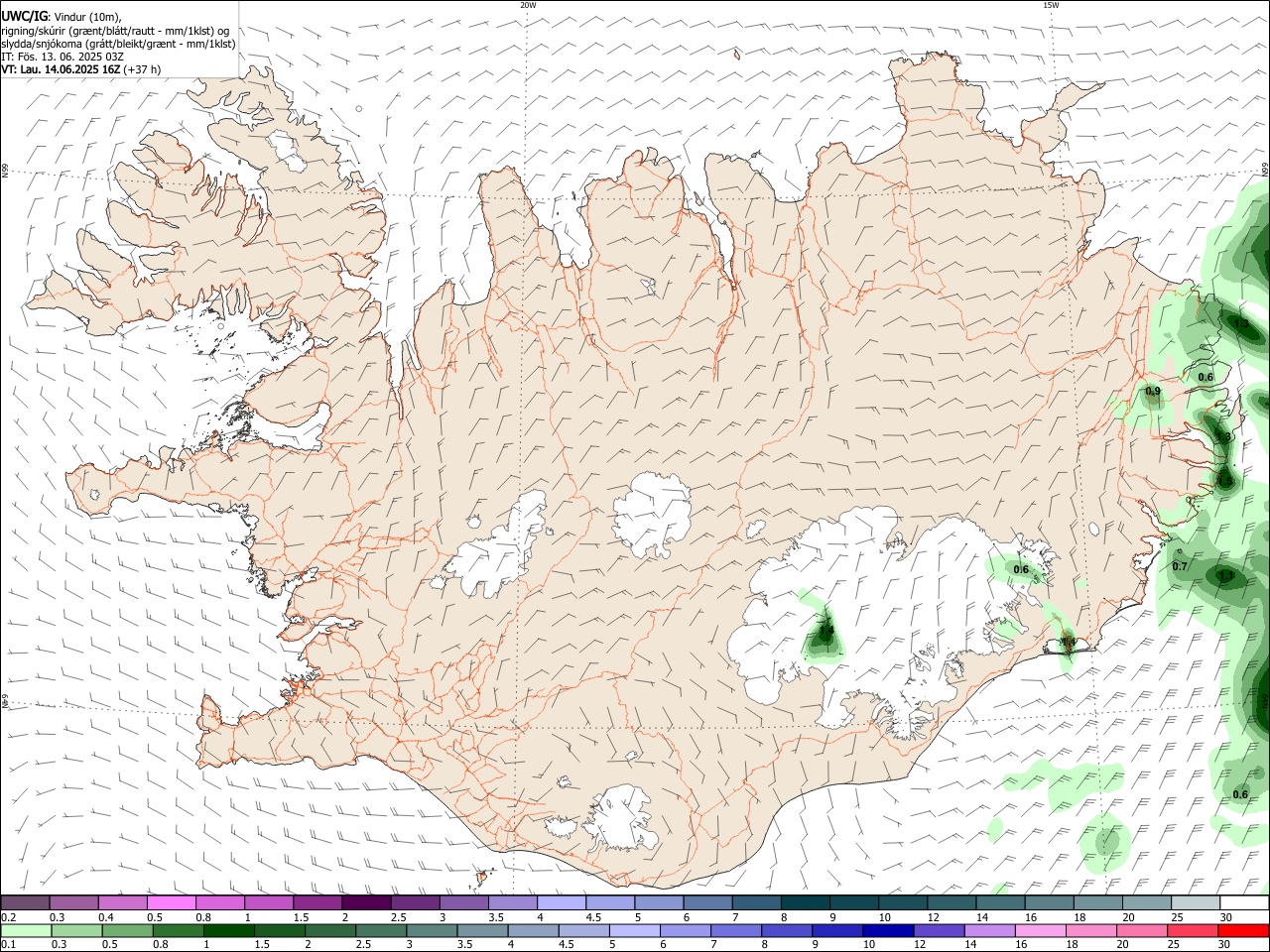
Task: Click the UWC/IG Vindur (10m) title text
Action: [62, 16]
